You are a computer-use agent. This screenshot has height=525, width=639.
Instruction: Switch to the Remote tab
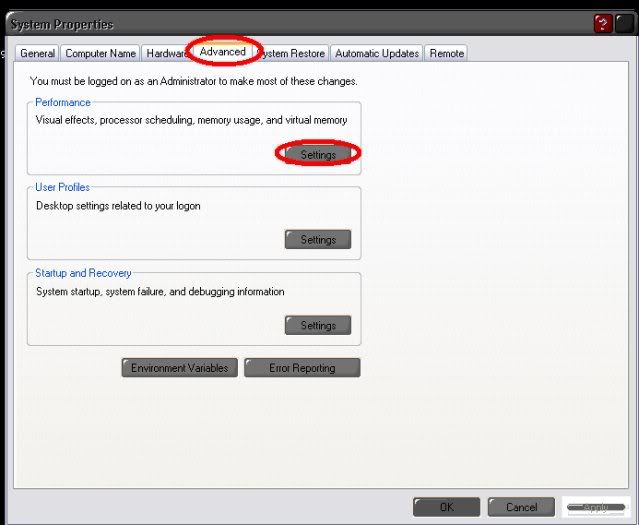point(446,54)
